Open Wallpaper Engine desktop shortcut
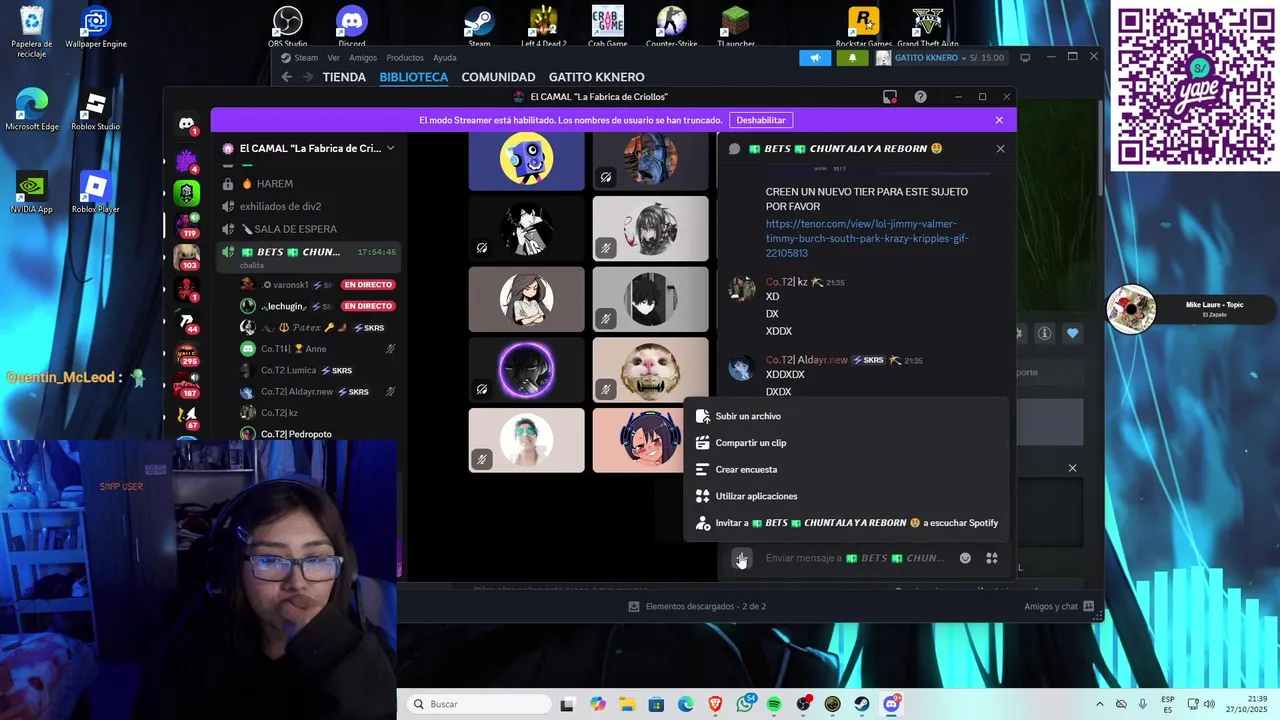Image resolution: width=1280 pixels, height=720 pixels. 95,27
